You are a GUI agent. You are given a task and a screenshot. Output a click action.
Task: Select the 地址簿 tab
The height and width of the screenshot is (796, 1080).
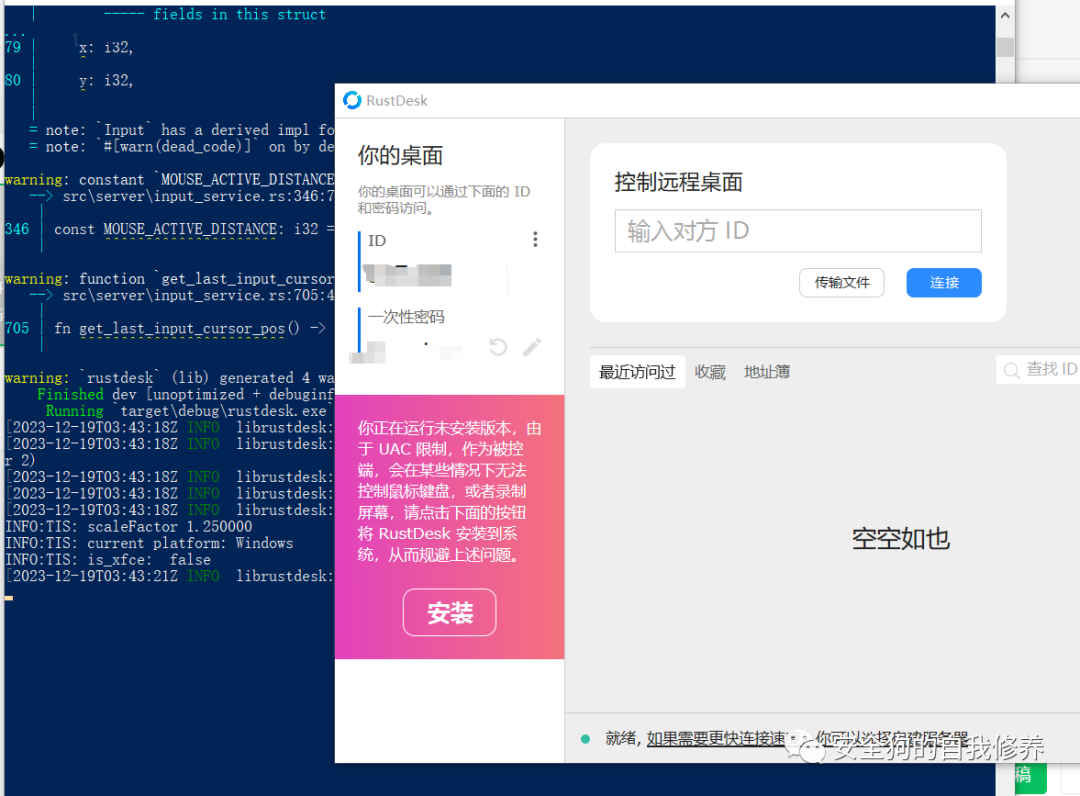[767, 372]
